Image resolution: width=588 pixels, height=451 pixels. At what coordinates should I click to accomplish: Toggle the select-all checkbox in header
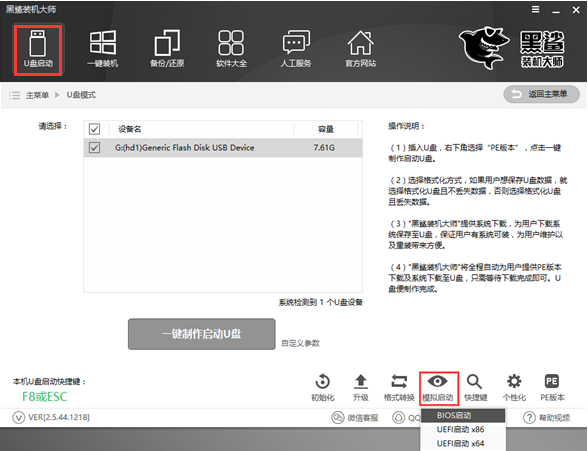[94, 129]
